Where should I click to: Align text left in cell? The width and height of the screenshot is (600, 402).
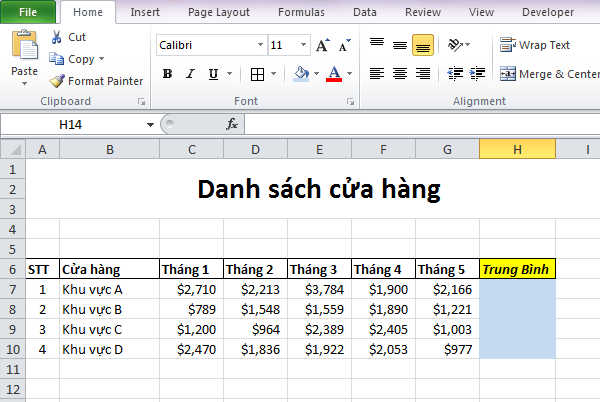pyautogui.click(x=377, y=74)
